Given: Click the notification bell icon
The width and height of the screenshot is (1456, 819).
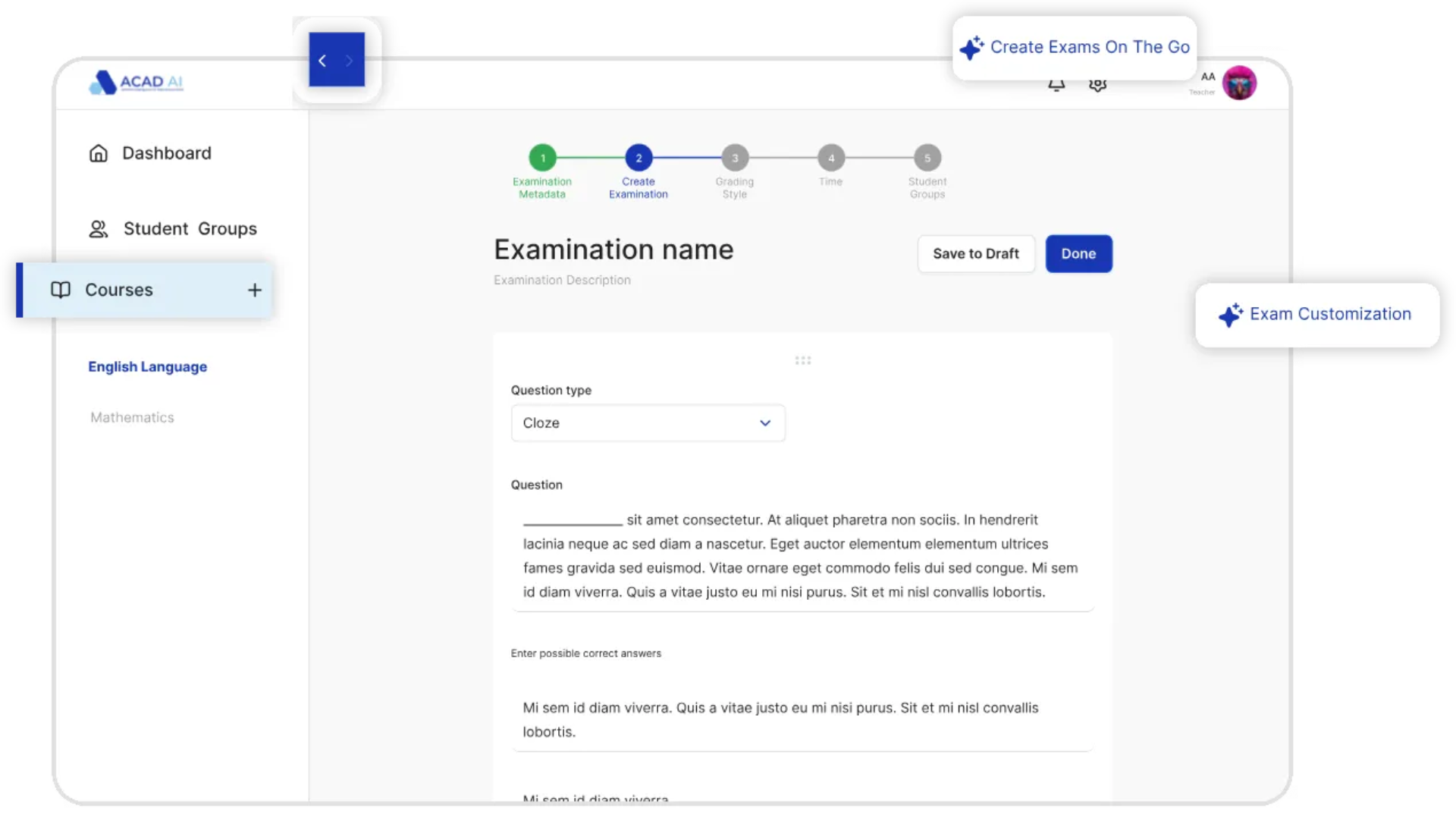Looking at the screenshot, I should pyautogui.click(x=1056, y=84).
